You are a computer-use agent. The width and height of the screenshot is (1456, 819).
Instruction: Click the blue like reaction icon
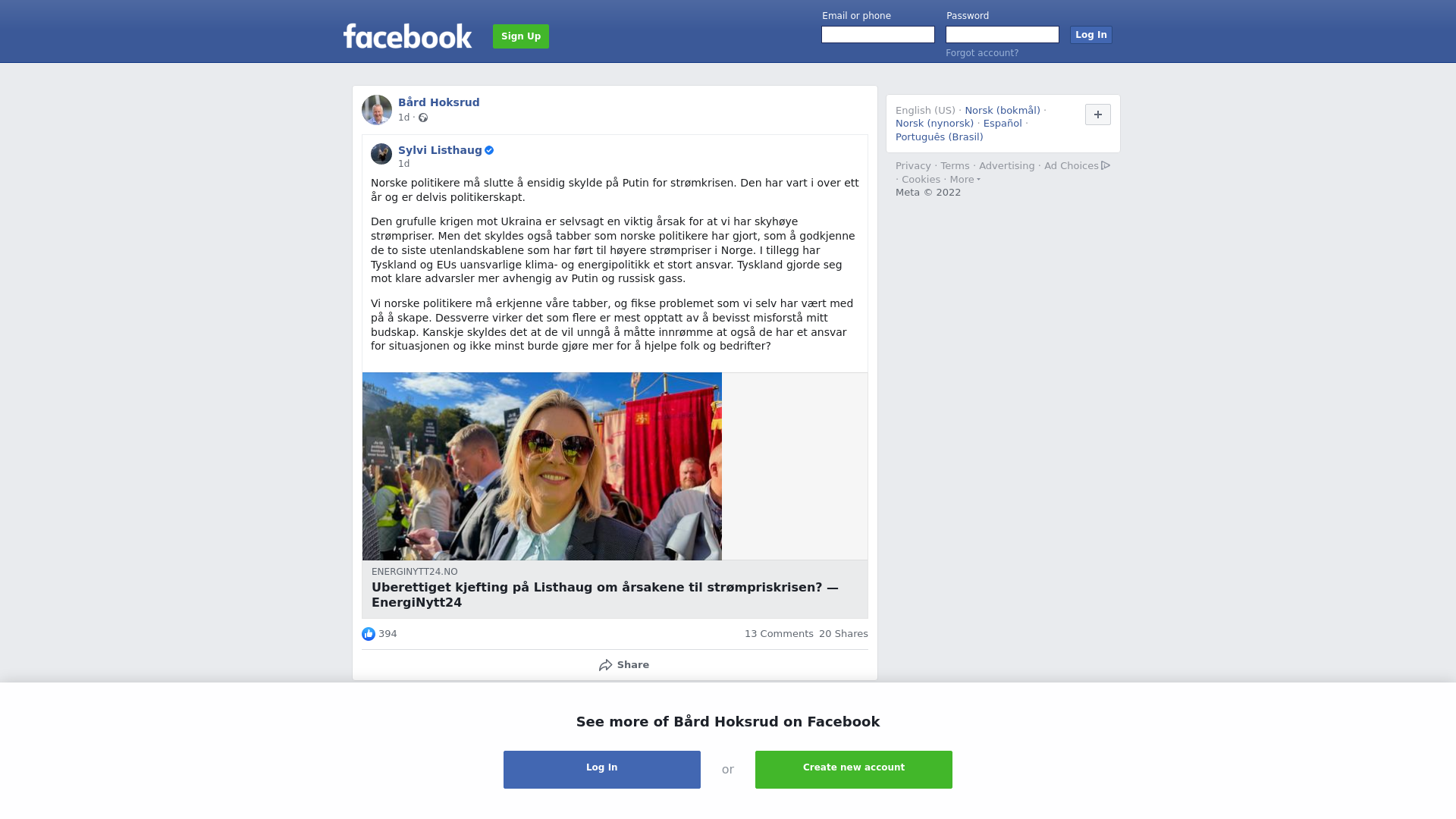pyautogui.click(x=369, y=634)
